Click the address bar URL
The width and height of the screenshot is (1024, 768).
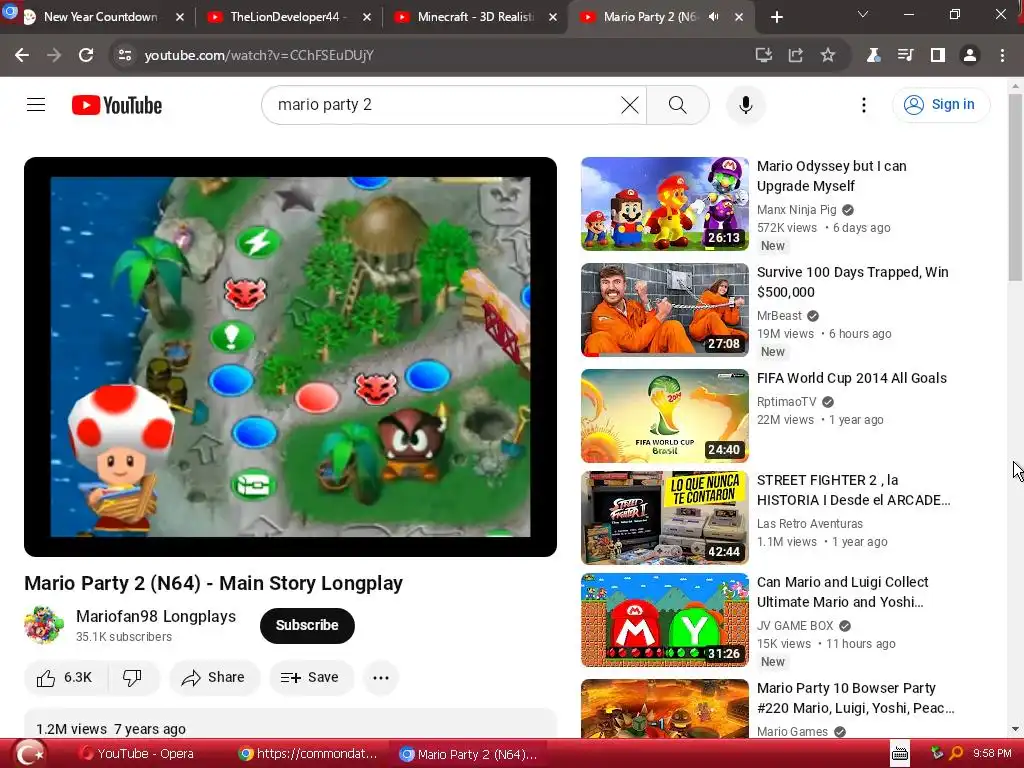pyautogui.click(x=259, y=55)
